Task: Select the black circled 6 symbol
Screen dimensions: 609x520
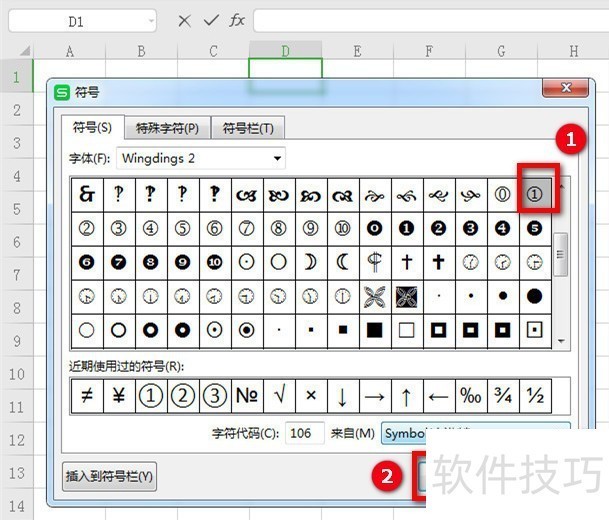Action: coord(87,263)
